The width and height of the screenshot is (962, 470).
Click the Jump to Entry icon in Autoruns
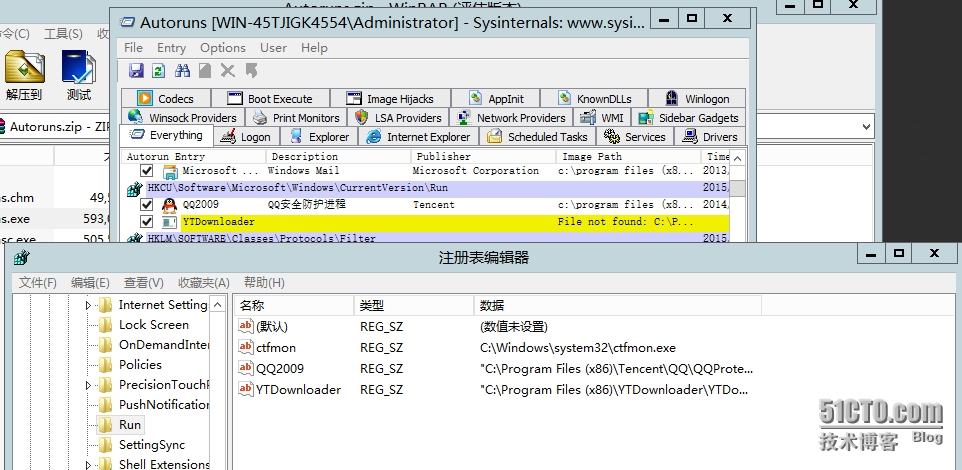coord(251,71)
